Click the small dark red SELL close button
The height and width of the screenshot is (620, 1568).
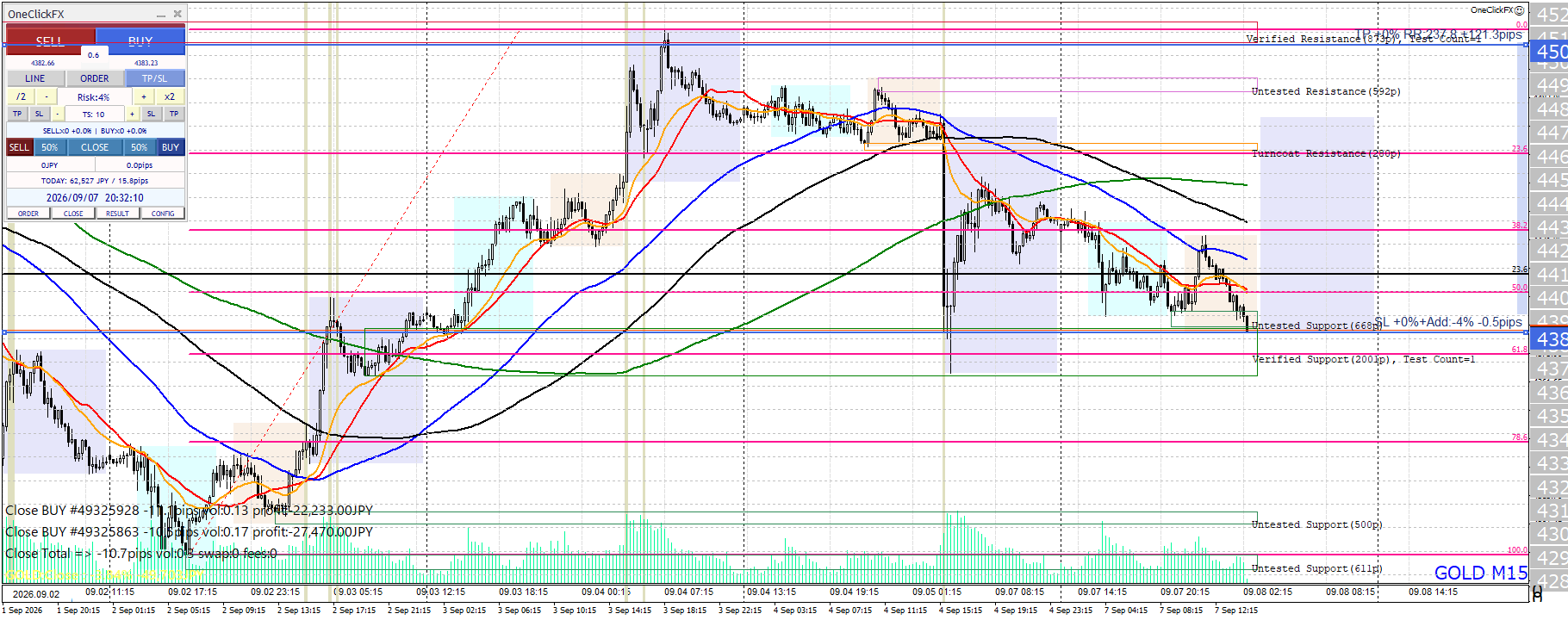click(x=19, y=147)
